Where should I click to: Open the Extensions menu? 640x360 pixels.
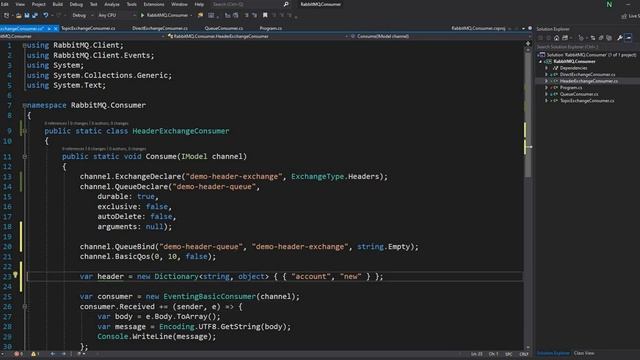click(x=153, y=4)
